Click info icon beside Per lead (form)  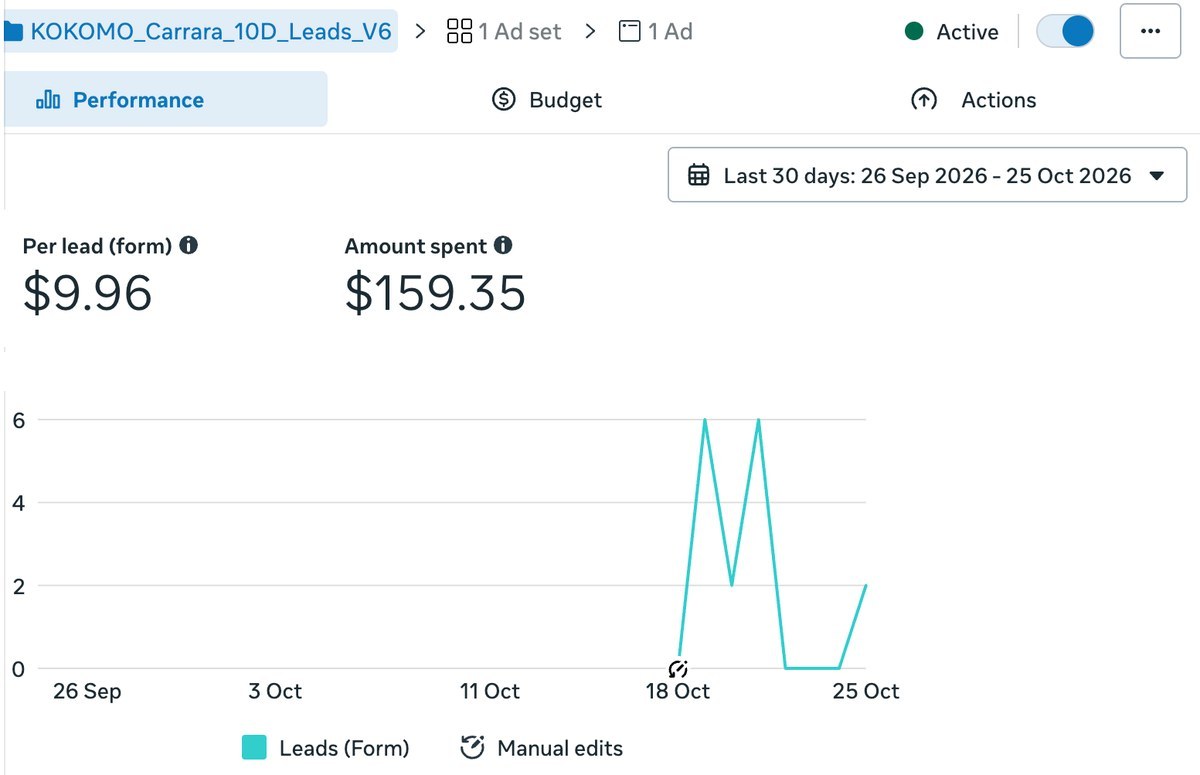(x=188, y=245)
